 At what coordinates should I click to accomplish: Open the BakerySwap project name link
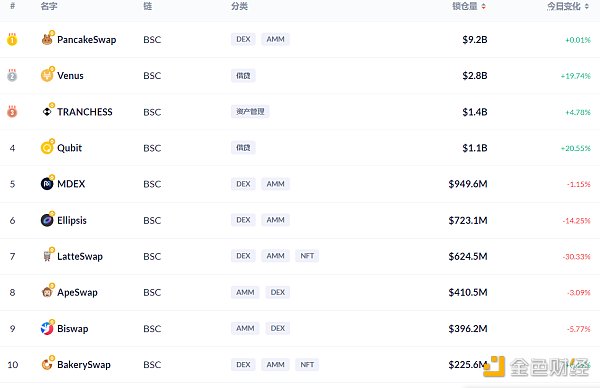coord(84,365)
